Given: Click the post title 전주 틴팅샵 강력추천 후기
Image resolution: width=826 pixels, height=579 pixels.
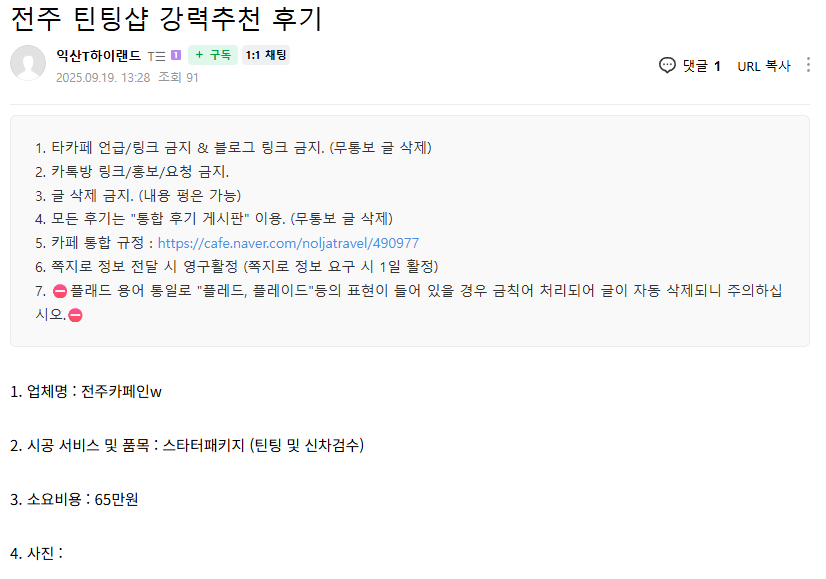Looking at the screenshot, I should click(x=167, y=19).
